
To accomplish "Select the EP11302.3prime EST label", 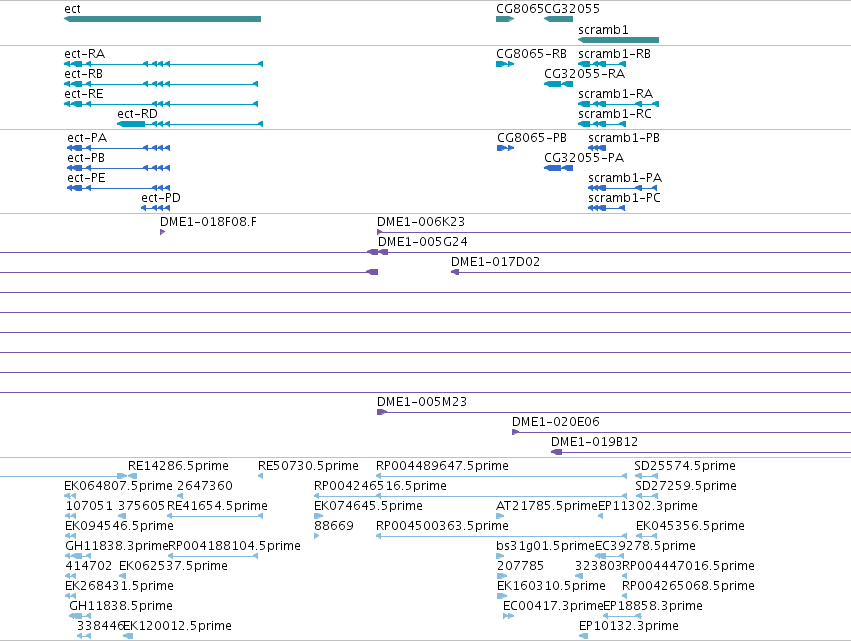I will pos(647,506).
